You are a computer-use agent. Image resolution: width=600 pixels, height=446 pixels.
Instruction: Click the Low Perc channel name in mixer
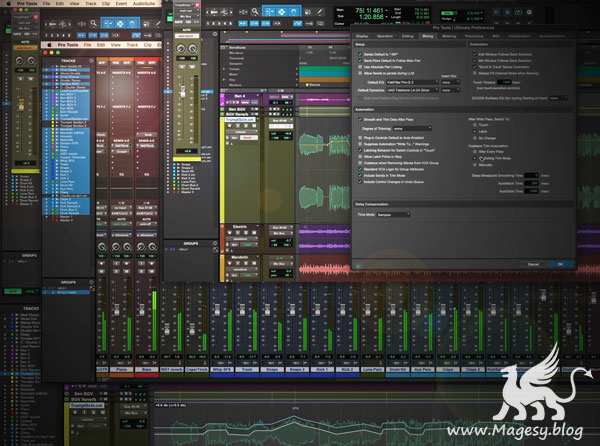tap(372, 369)
